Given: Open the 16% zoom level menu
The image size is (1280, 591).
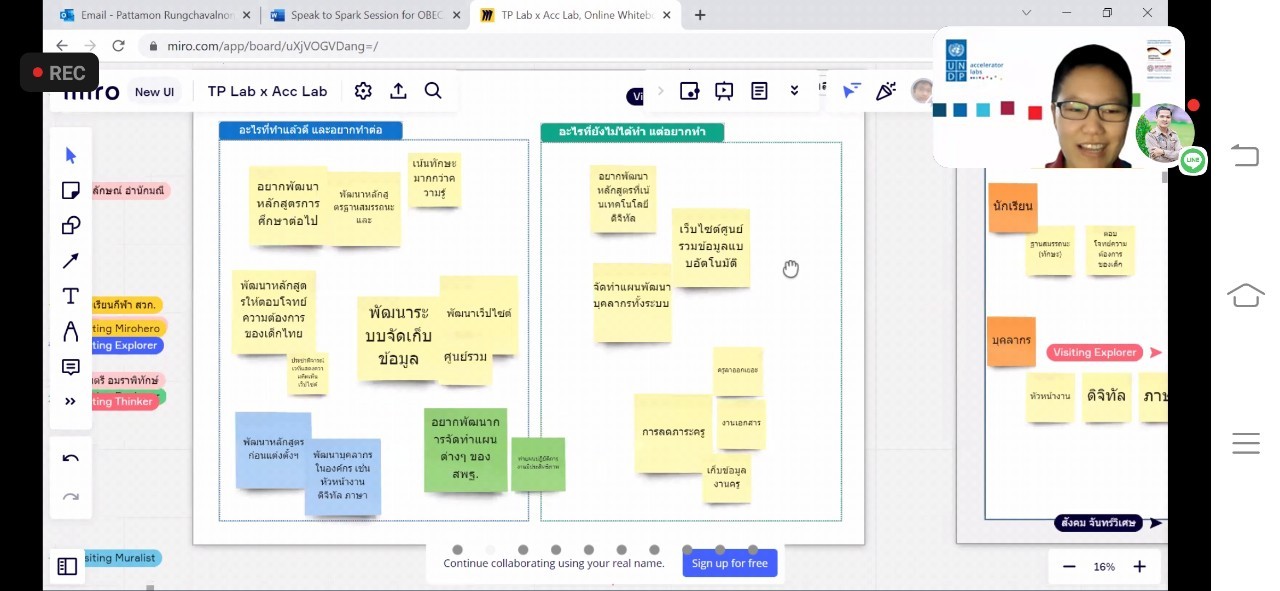Looking at the screenshot, I should (1104, 567).
